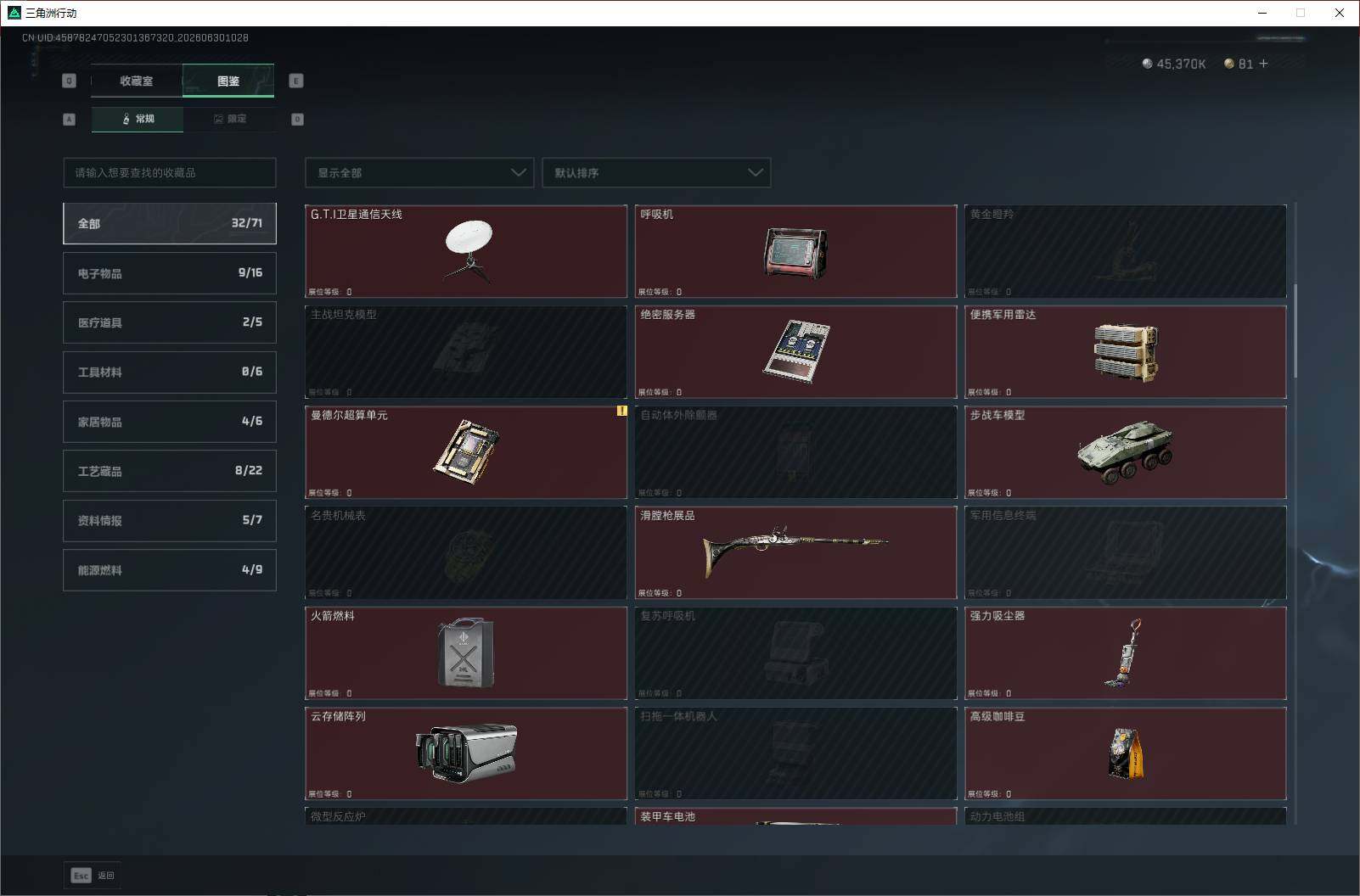
Task: Click the yellow alert badge on 曼德尔超算单元
Action: coord(621,411)
